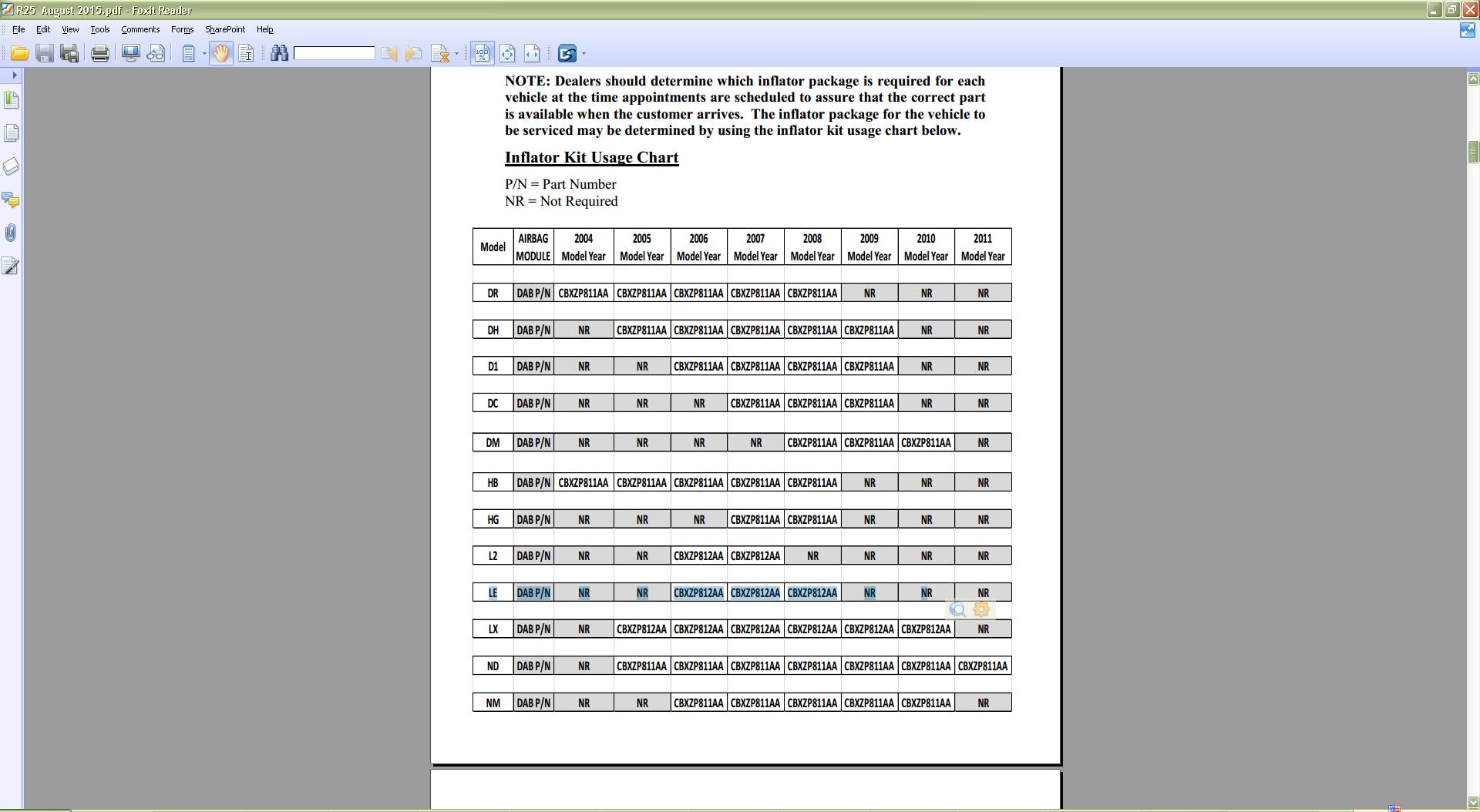Screen dimensions: 1480x812
Task: Click the D1 model cell
Action: click(493, 366)
